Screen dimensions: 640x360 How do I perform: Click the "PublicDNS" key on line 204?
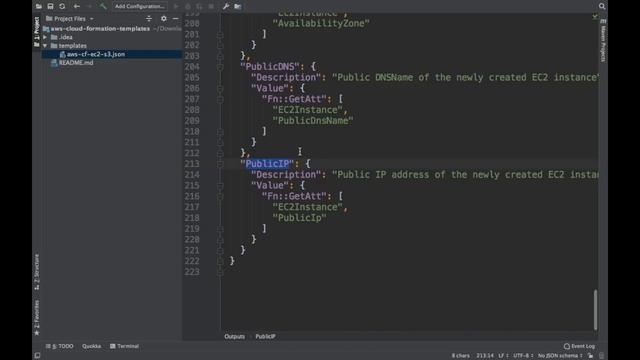tap(269, 67)
